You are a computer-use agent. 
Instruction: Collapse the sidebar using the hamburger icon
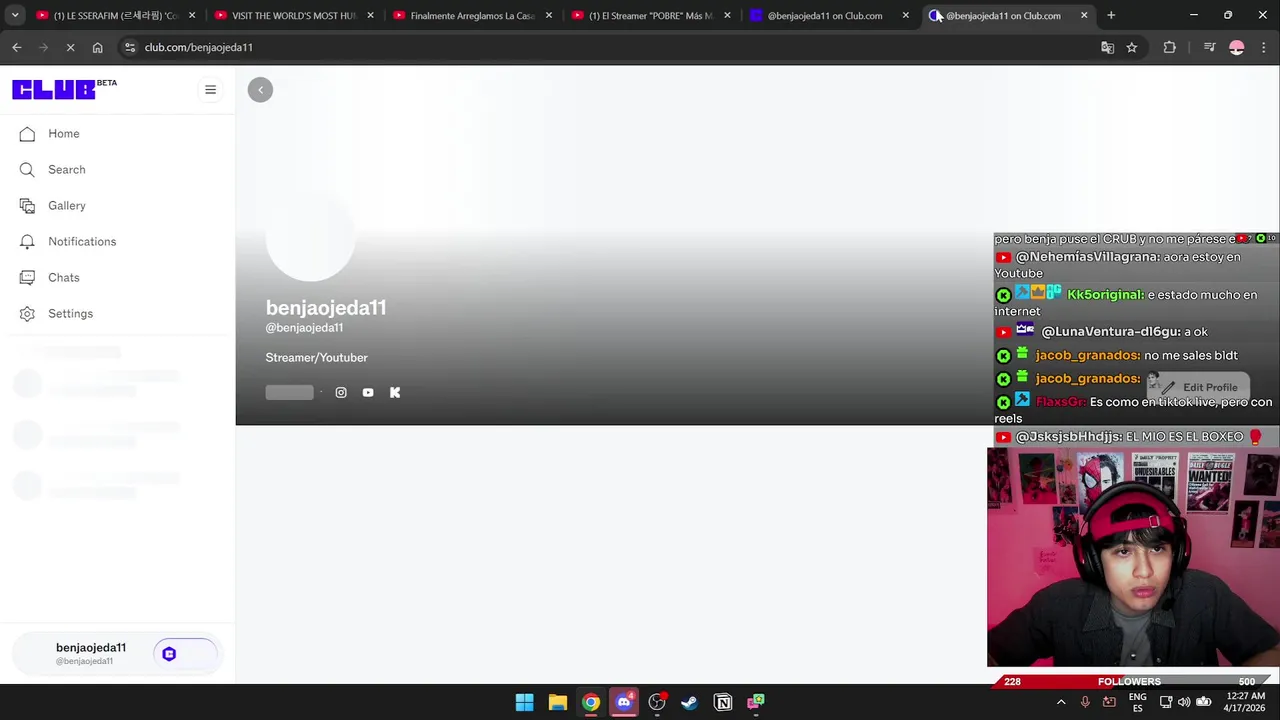coord(210,90)
